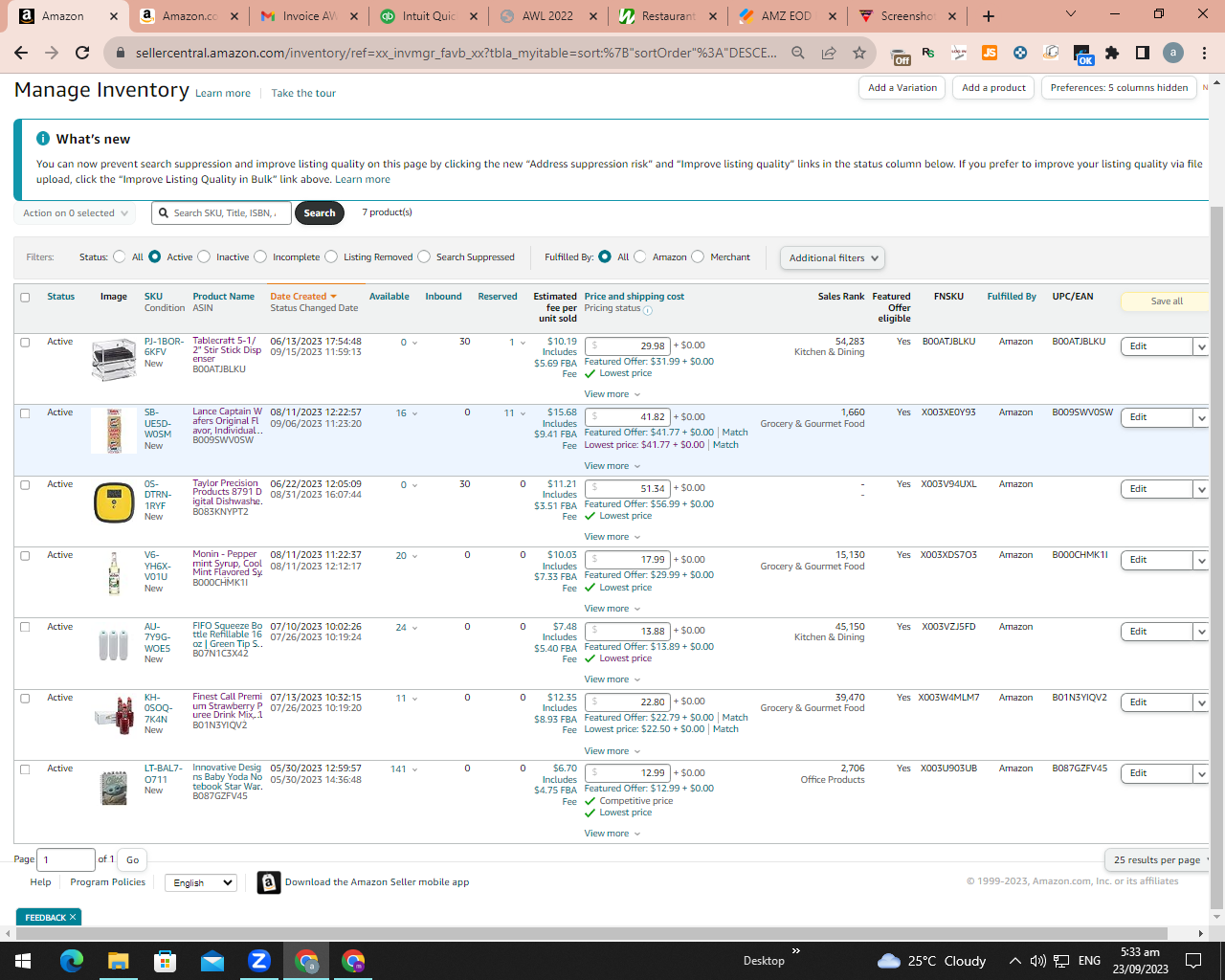Click the info icon beside What's new
This screenshot has height=980, width=1225.
click(x=43, y=139)
